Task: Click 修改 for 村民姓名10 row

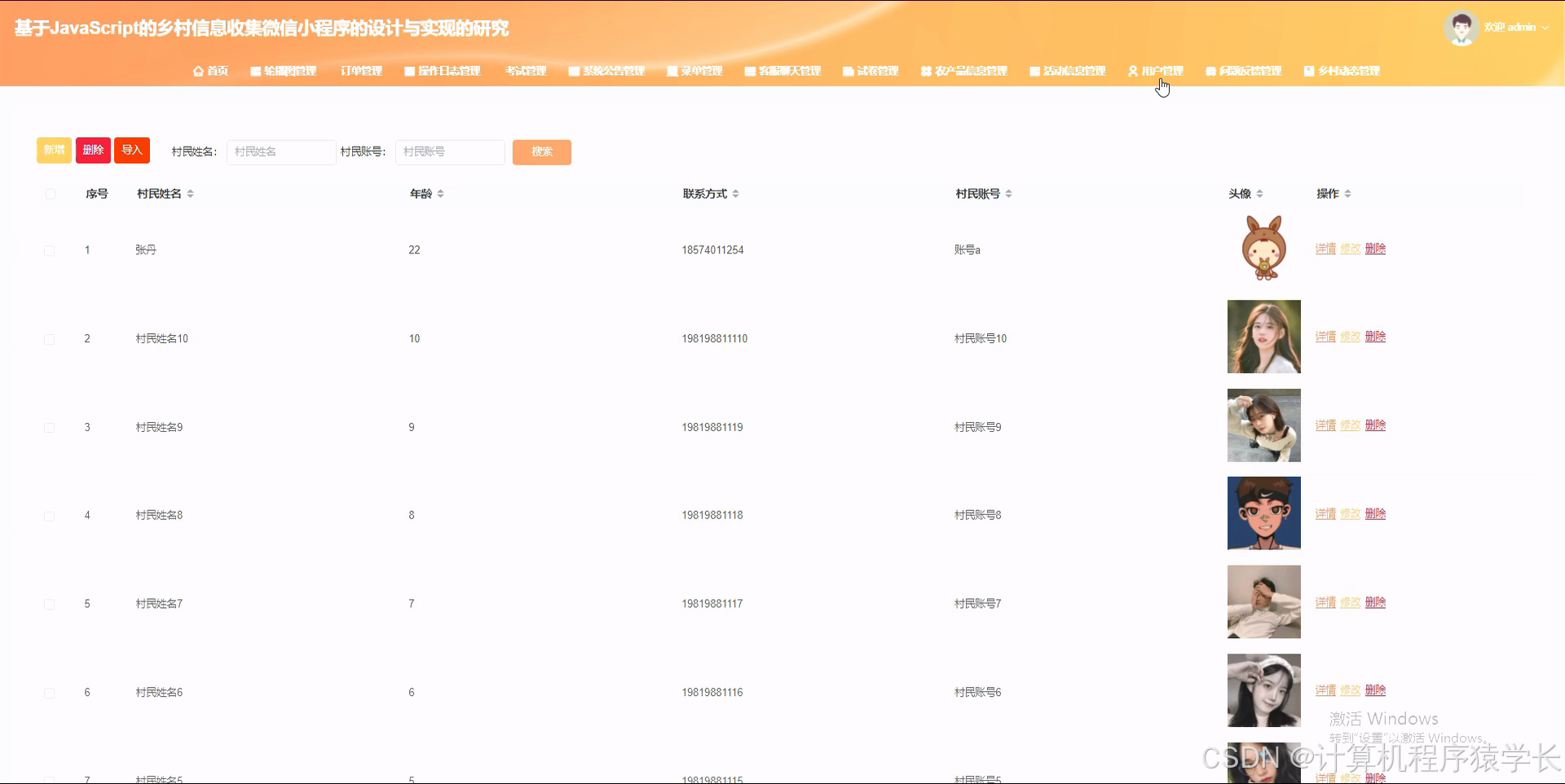Action: 1351,337
